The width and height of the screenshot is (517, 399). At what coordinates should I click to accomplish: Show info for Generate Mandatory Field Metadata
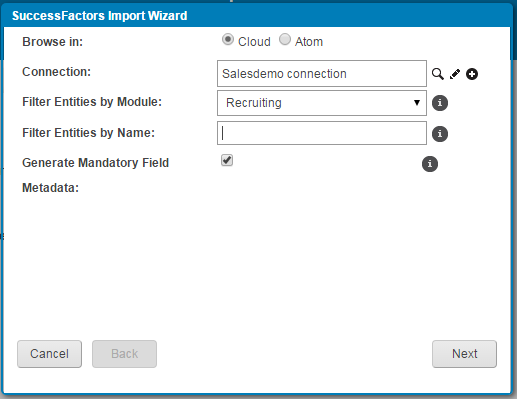click(x=430, y=164)
